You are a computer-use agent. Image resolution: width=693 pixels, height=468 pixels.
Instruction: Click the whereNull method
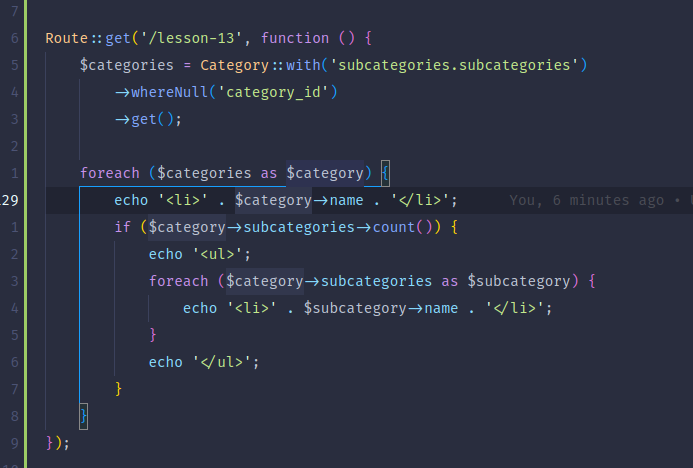point(169,92)
